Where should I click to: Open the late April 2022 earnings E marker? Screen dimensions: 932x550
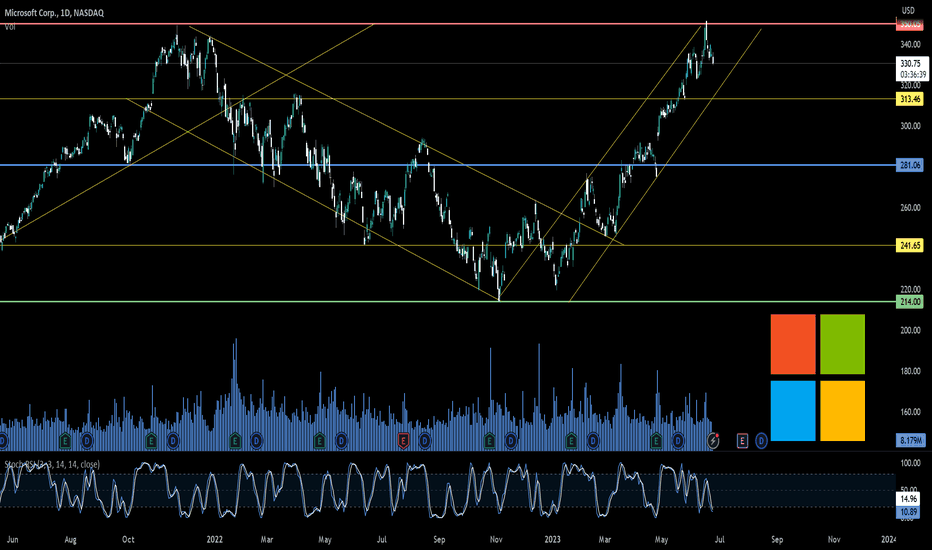point(320,441)
